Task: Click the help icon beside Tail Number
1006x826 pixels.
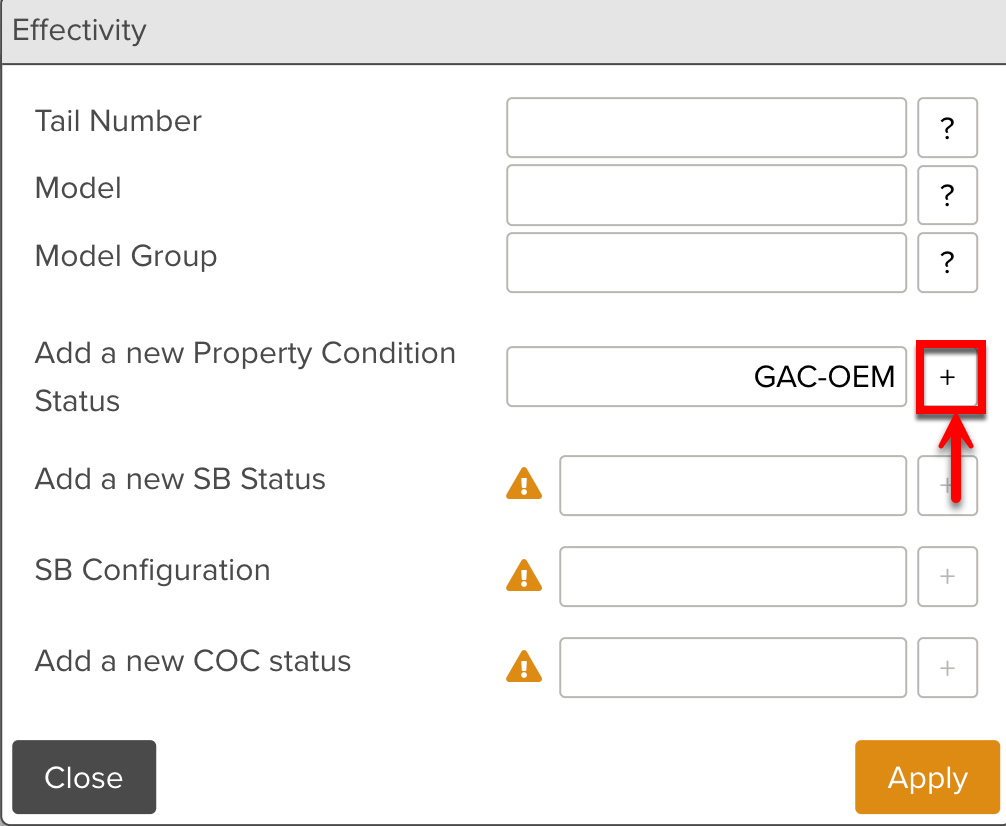Action: pos(947,128)
